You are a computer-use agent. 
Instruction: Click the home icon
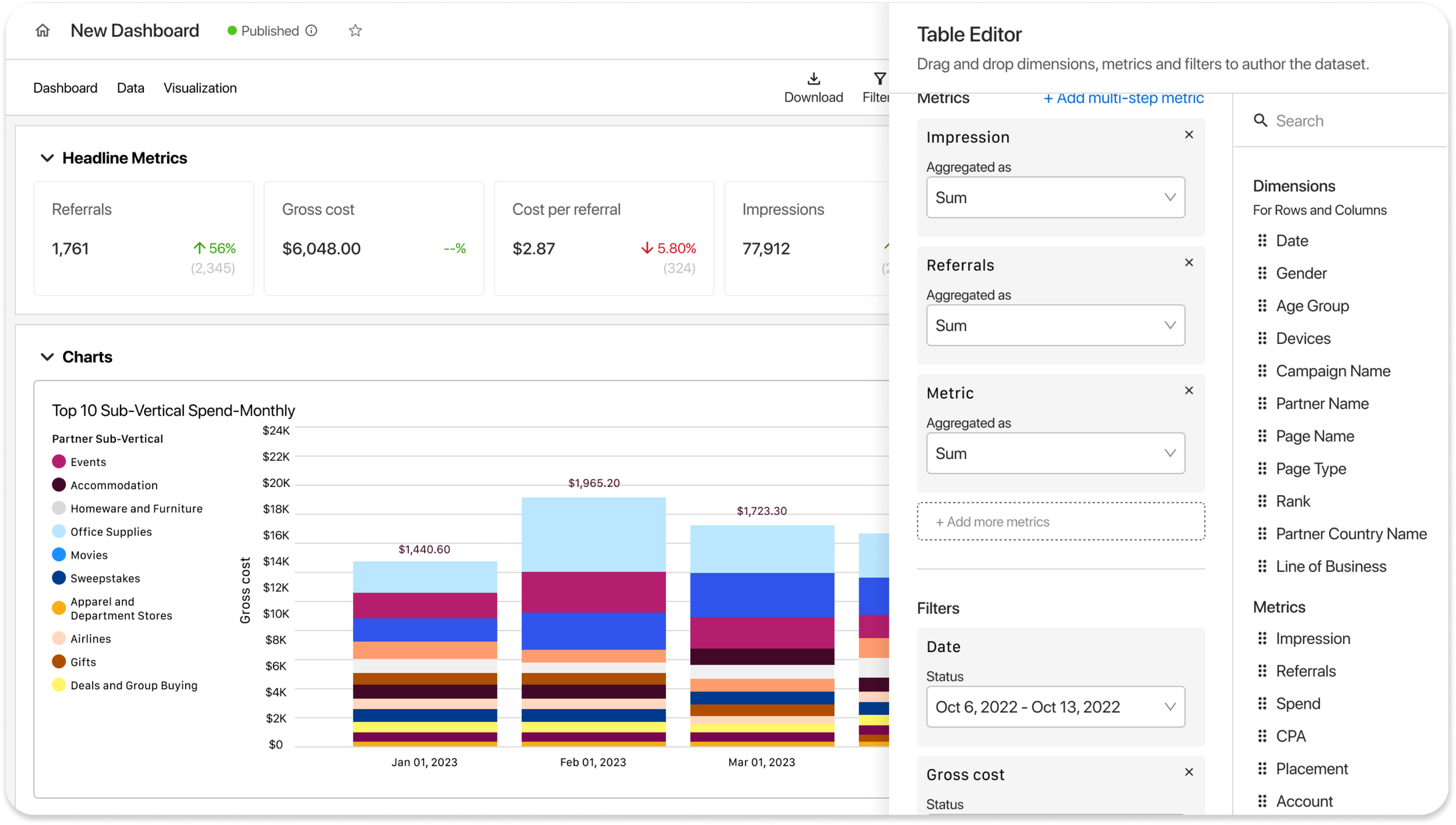pos(43,30)
